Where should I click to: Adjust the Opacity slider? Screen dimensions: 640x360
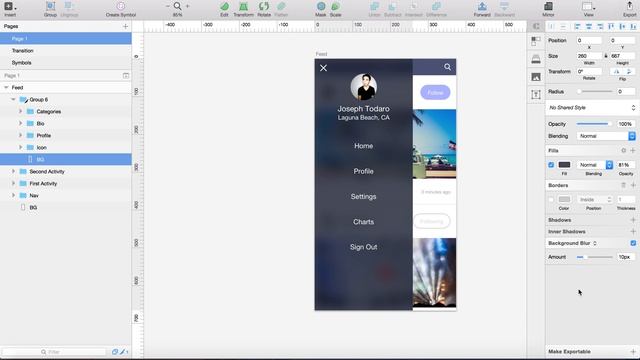pos(594,124)
